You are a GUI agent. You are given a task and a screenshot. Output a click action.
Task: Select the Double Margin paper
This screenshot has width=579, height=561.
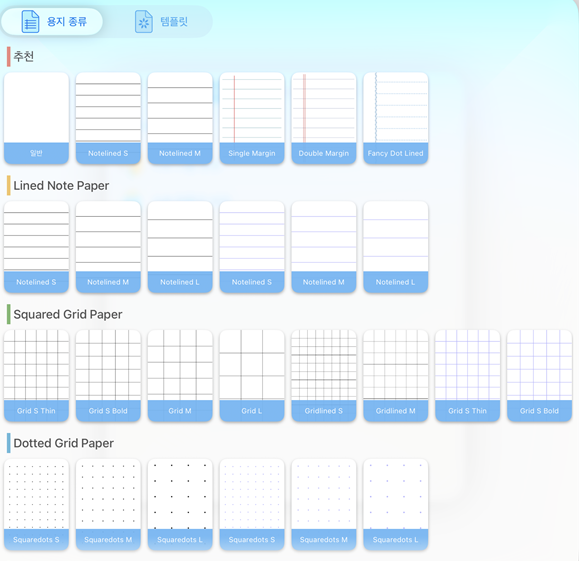pyautogui.click(x=323, y=118)
